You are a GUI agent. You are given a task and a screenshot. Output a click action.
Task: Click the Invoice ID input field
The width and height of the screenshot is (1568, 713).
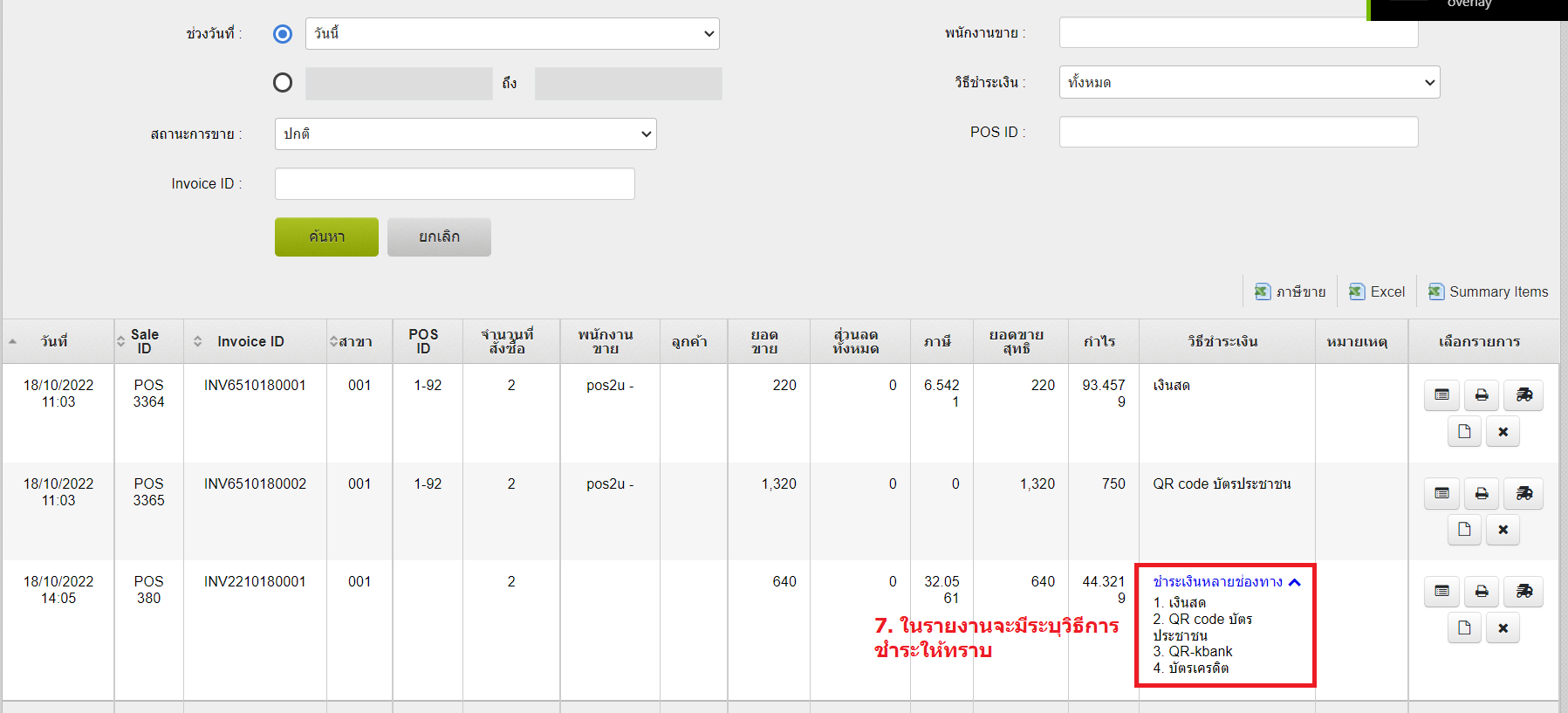pyautogui.click(x=455, y=183)
